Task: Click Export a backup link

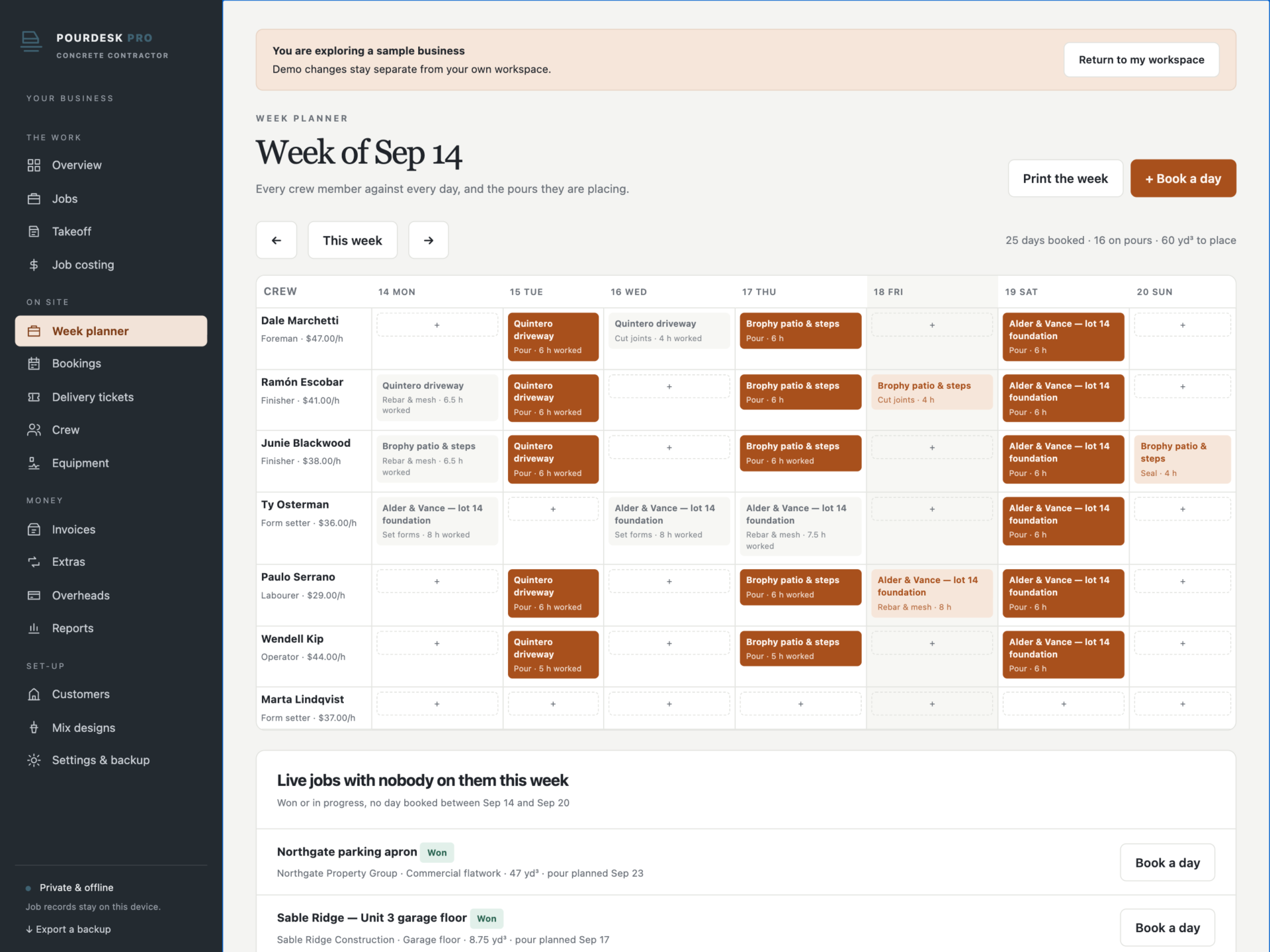Action: click(x=68, y=929)
